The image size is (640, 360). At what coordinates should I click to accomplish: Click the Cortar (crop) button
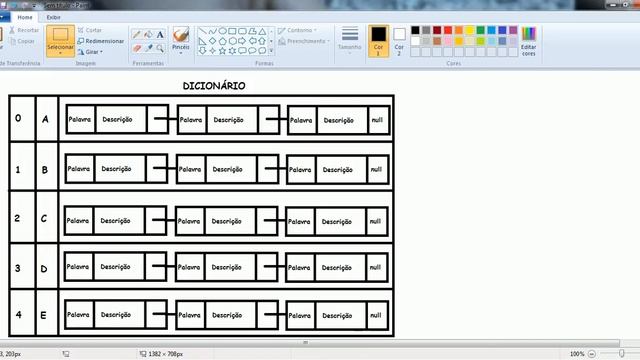[x=90, y=30]
